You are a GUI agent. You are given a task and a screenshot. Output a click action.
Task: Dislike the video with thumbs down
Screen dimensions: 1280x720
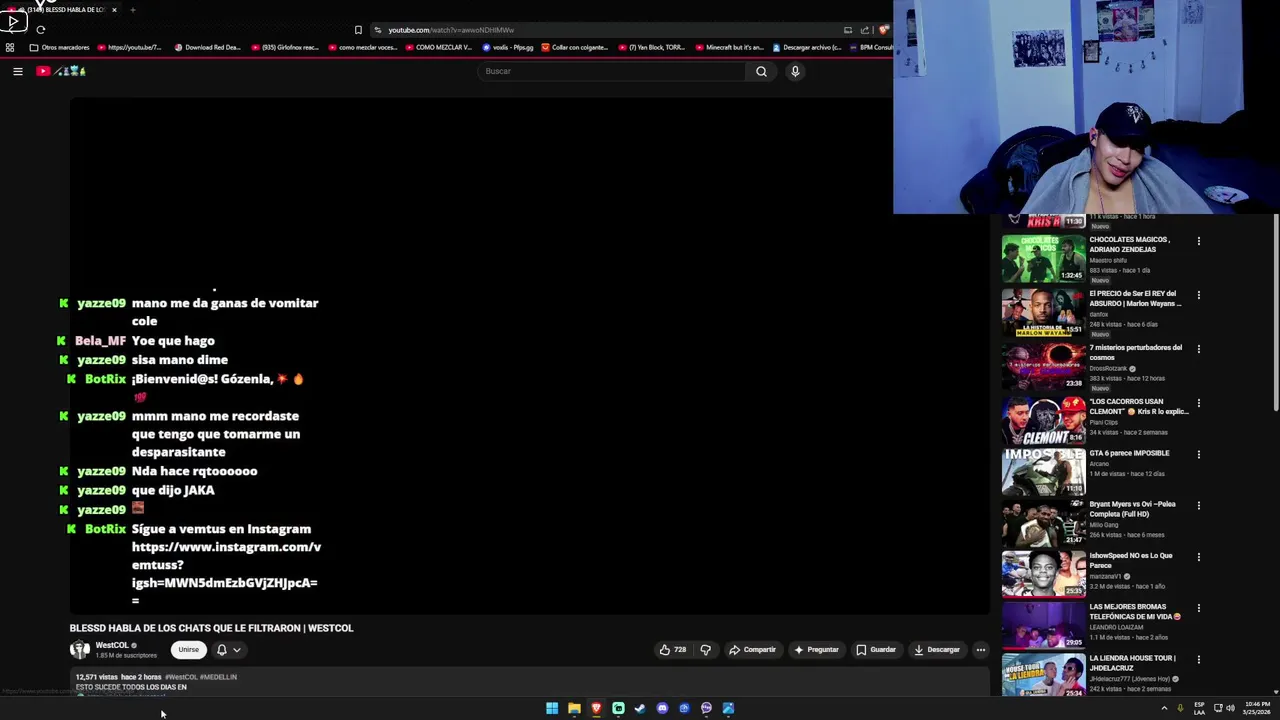706,650
